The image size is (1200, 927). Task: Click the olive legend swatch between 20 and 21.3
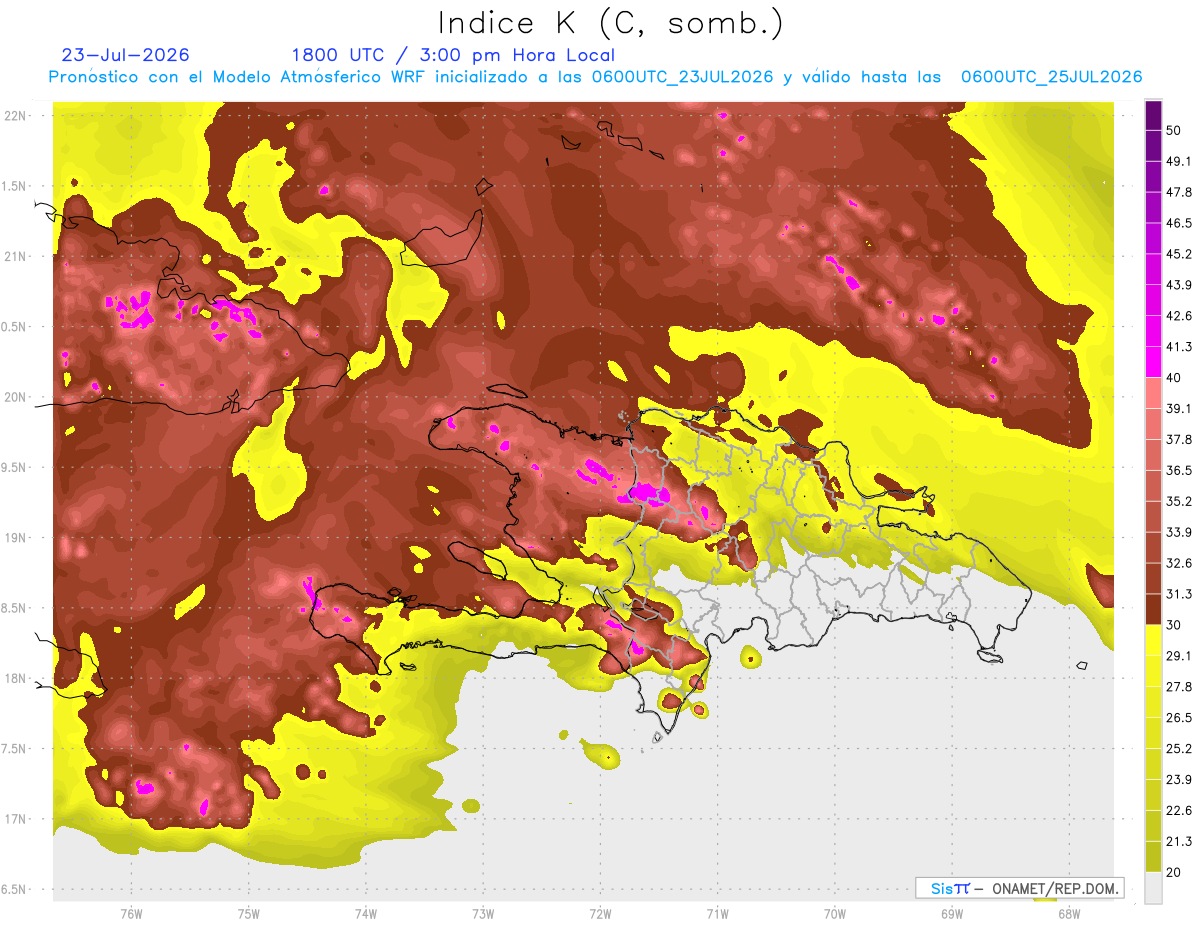click(1153, 857)
